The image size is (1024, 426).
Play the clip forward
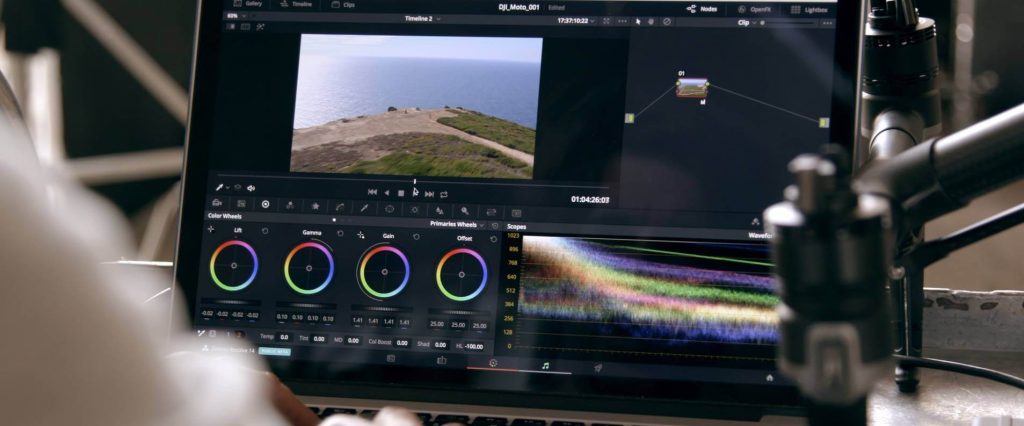point(415,193)
